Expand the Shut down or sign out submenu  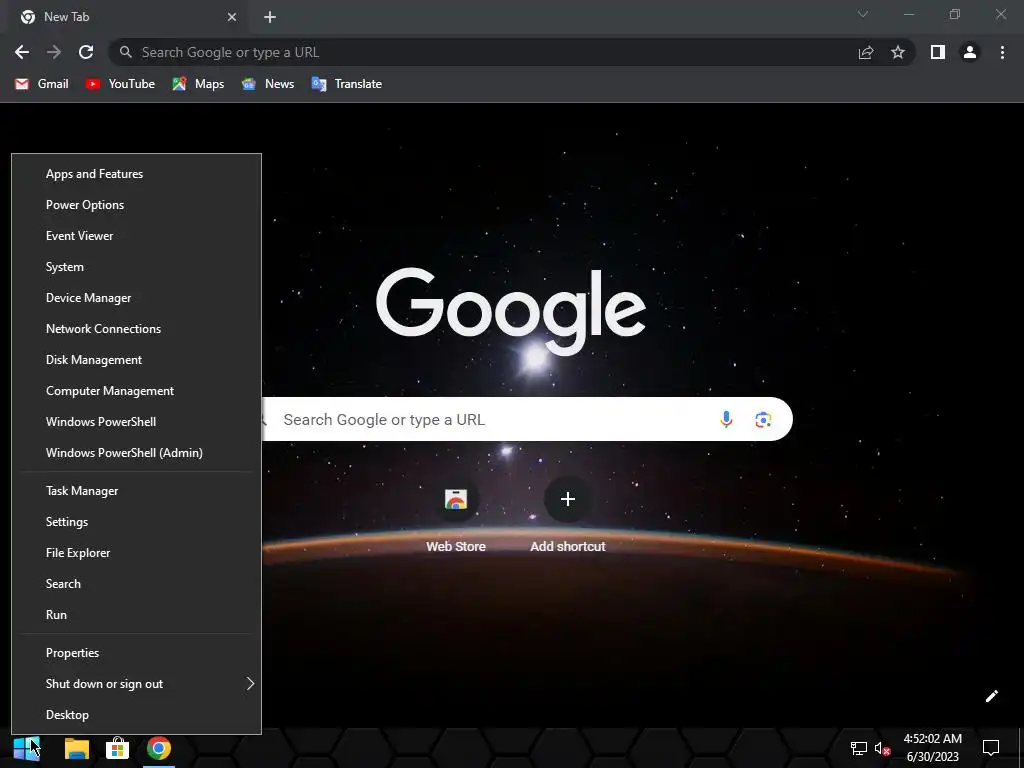[x=136, y=684]
